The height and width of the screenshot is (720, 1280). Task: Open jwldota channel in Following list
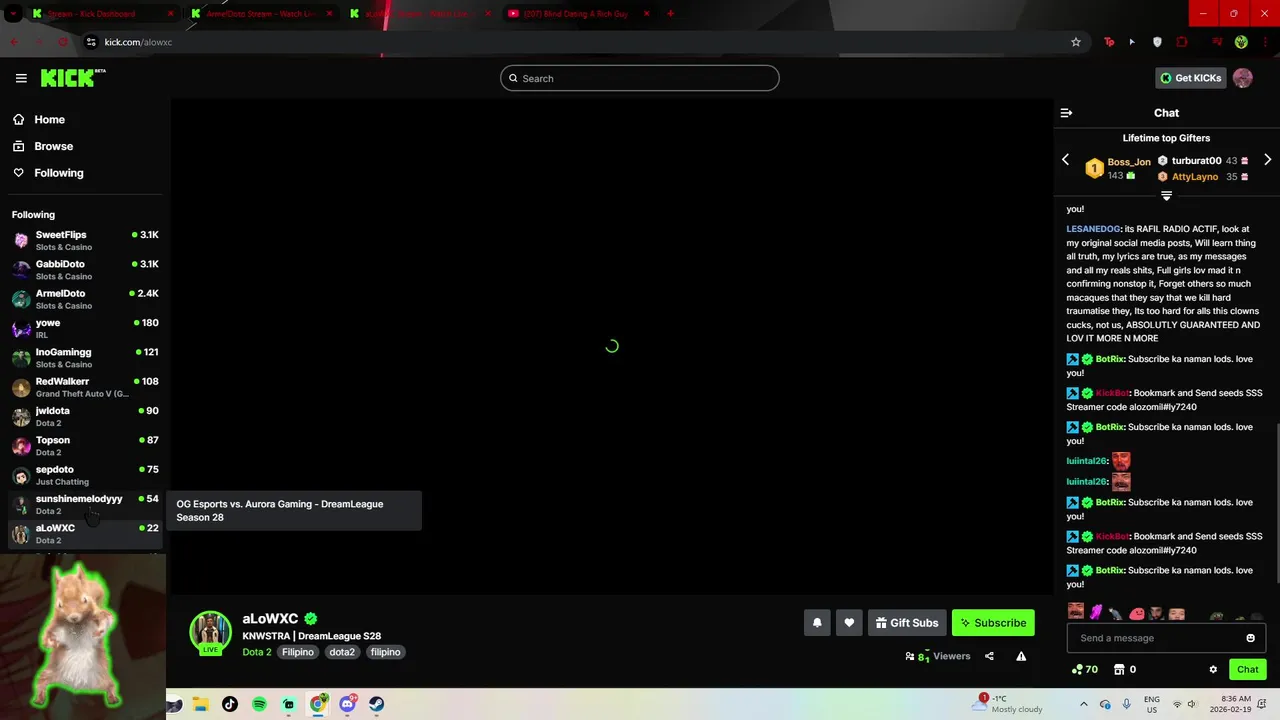click(x=84, y=416)
